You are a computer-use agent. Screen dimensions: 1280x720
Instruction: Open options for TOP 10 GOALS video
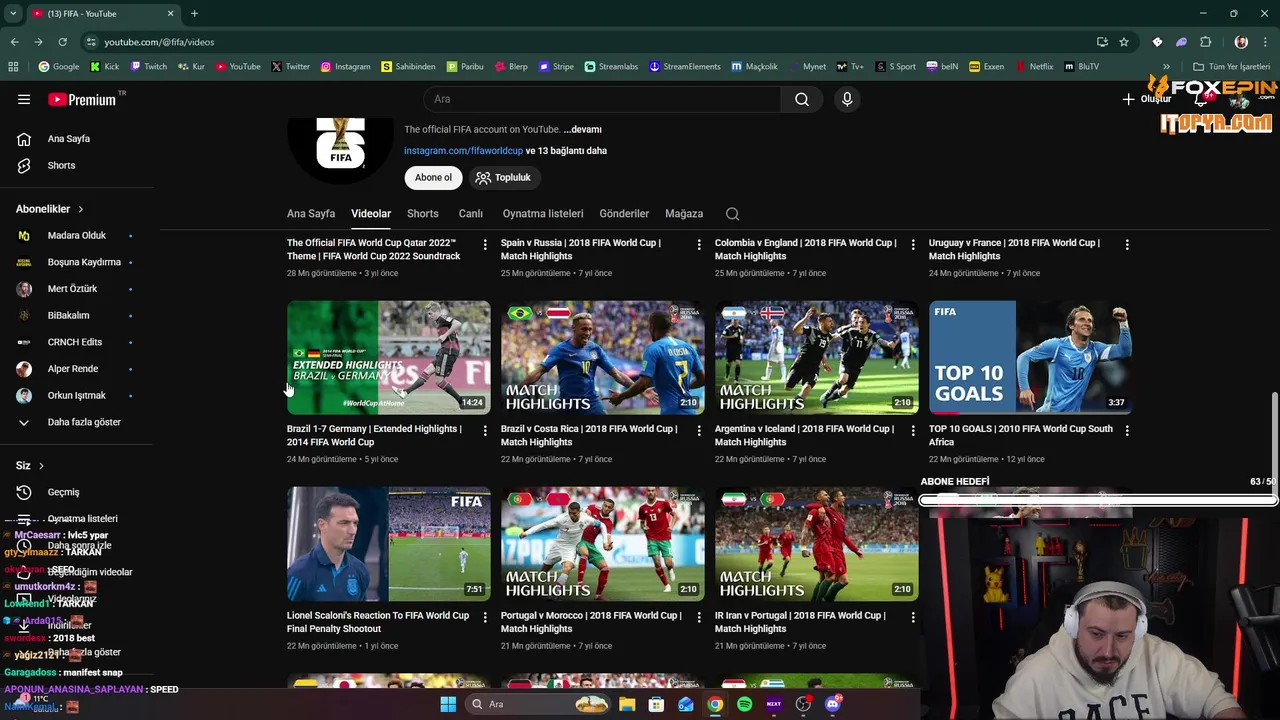click(1127, 430)
